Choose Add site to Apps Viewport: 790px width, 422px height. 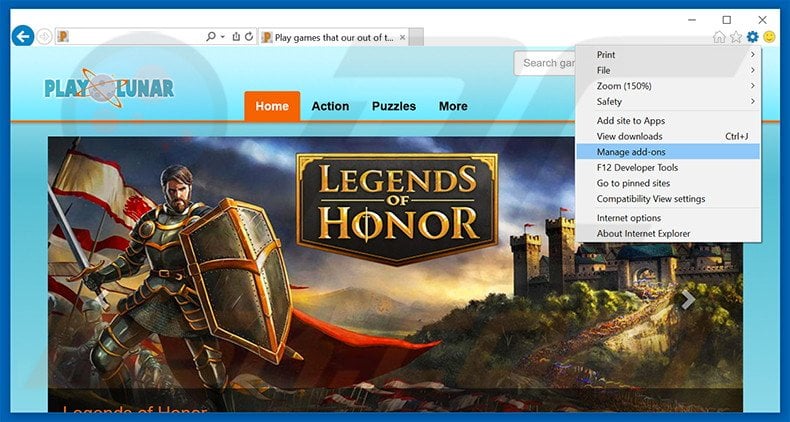pyautogui.click(x=668, y=120)
